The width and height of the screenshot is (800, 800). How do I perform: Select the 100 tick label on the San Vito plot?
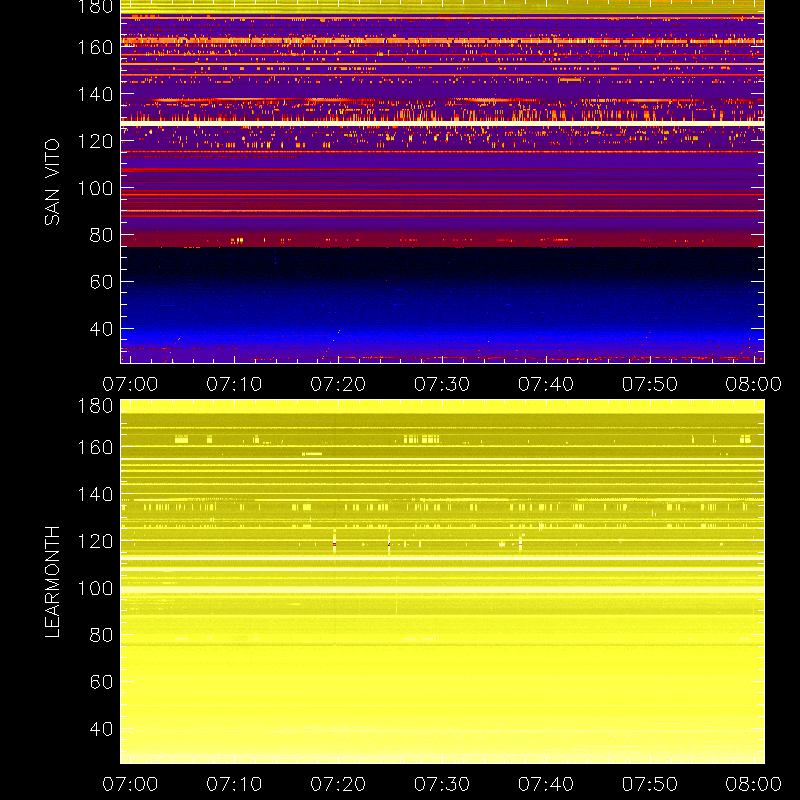click(95, 188)
